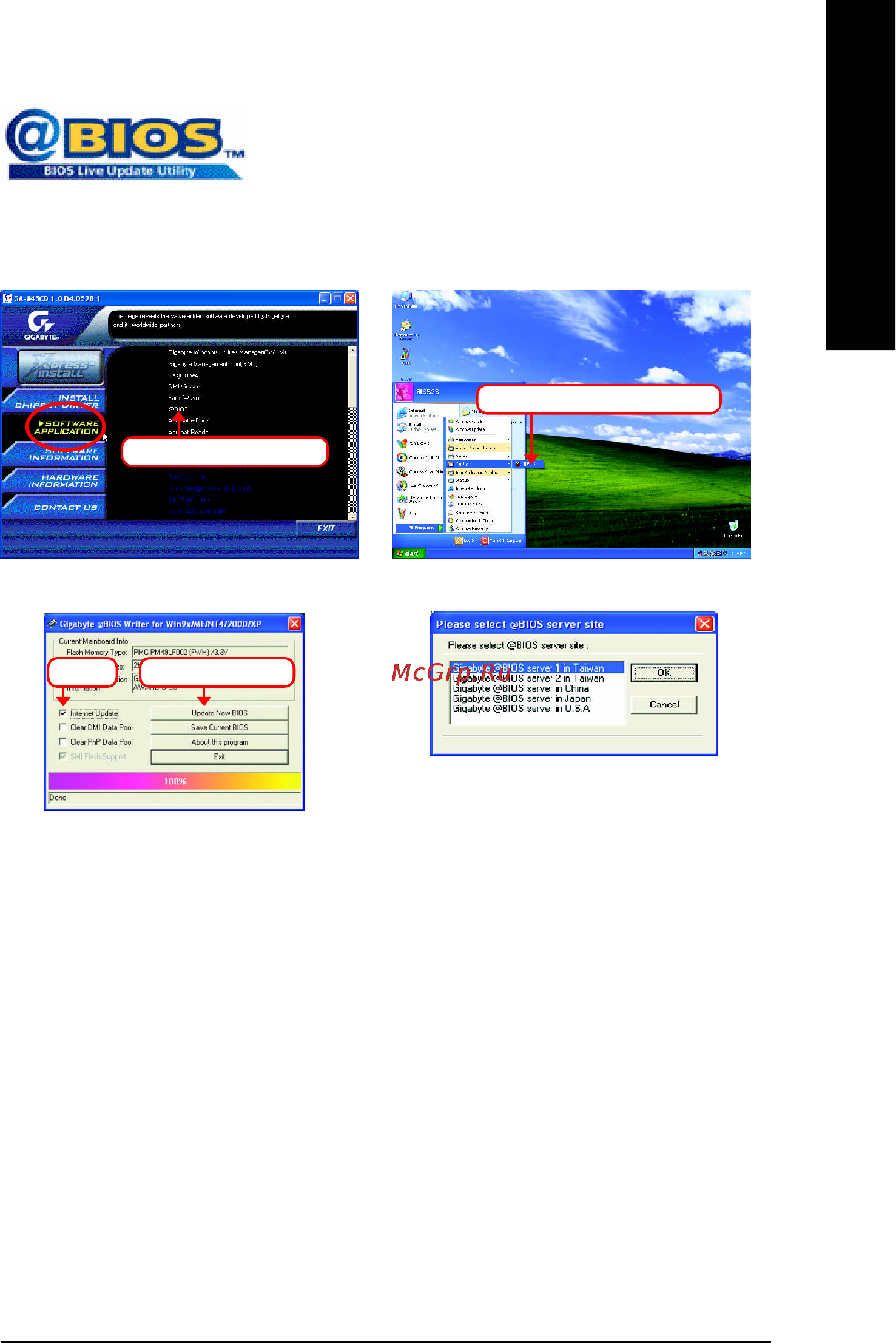Click the installer list scrollbar up arrow

point(352,351)
